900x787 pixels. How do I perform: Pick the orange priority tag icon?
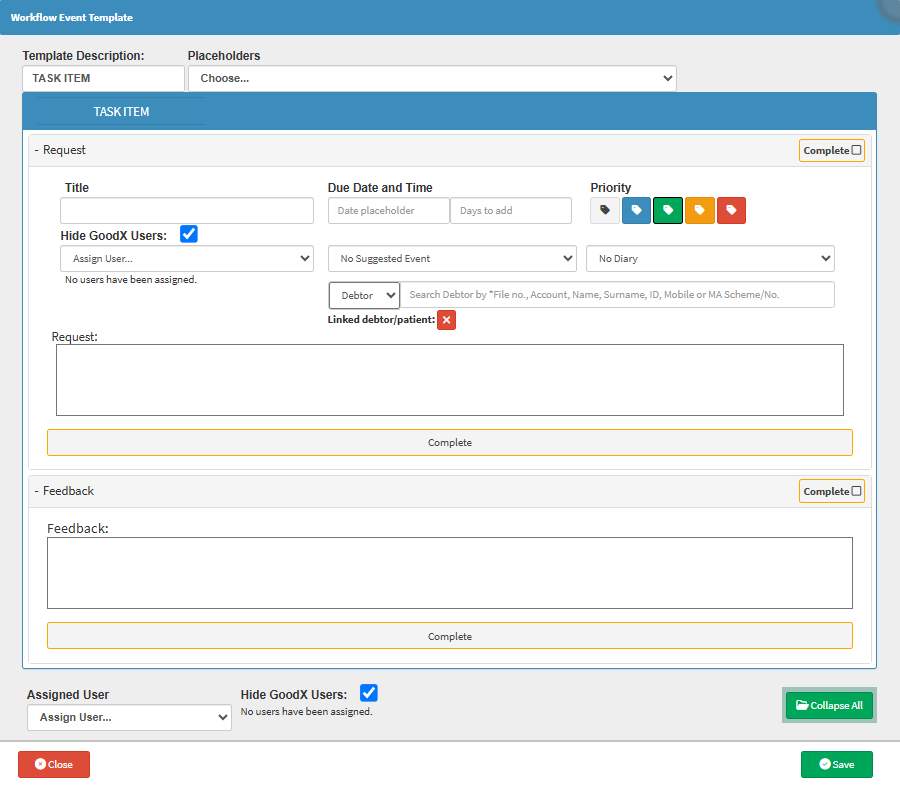click(x=700, y=210)
